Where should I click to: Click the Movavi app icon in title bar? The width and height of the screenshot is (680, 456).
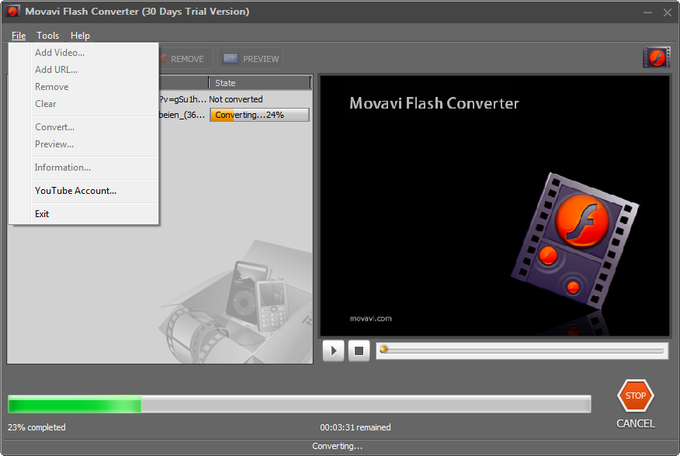point(12,11)
